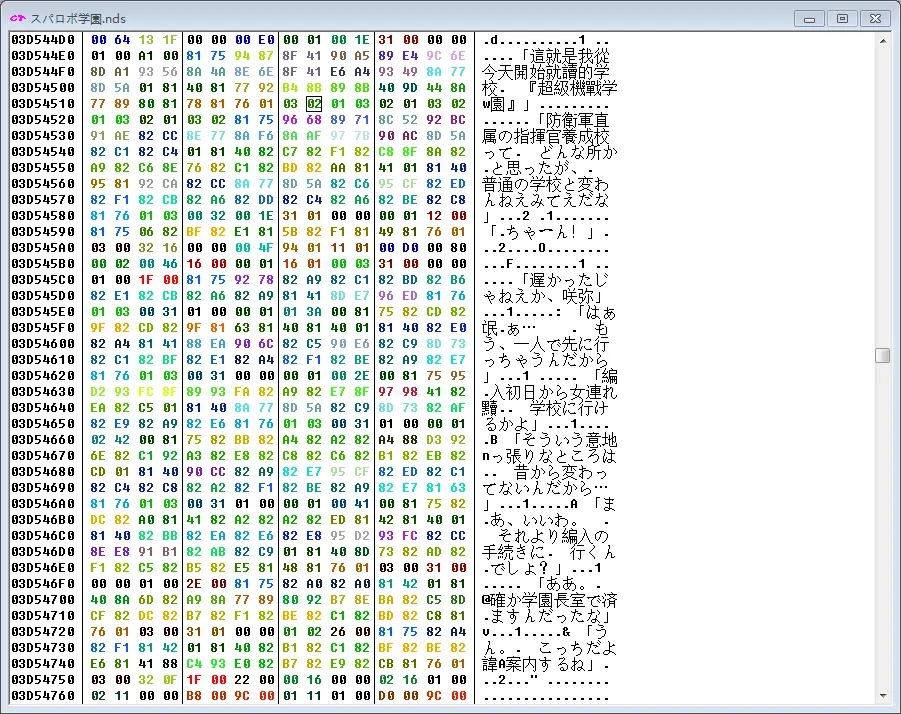Image resolution: width=901 pixels, height=714 pixels.
Task: Click the pink app icon in title bar
Action: coord(16,18)
